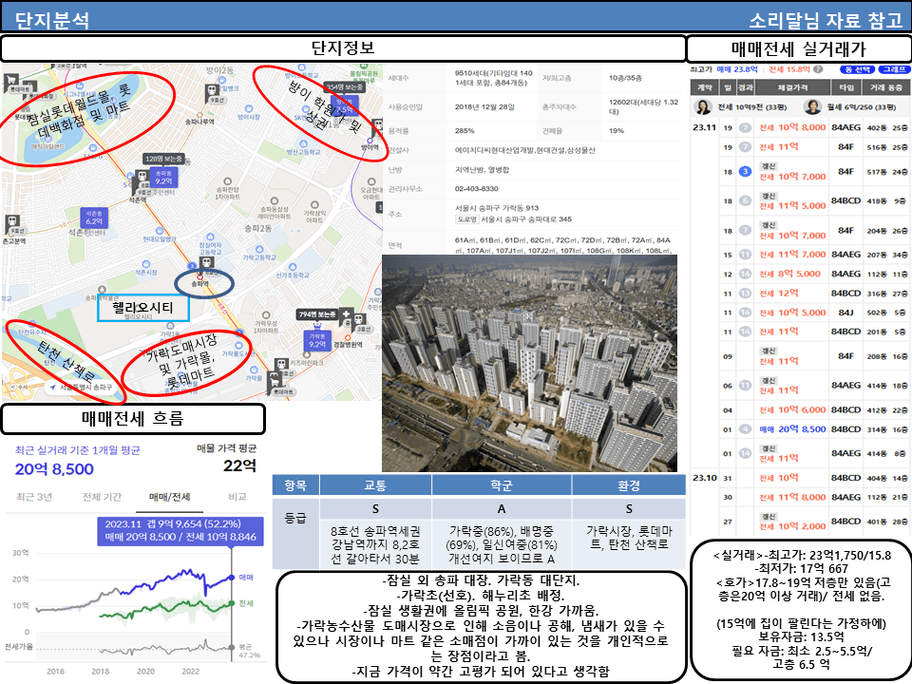Click the 도로명 address tag
912x684 pixels.
pos(466,219)
